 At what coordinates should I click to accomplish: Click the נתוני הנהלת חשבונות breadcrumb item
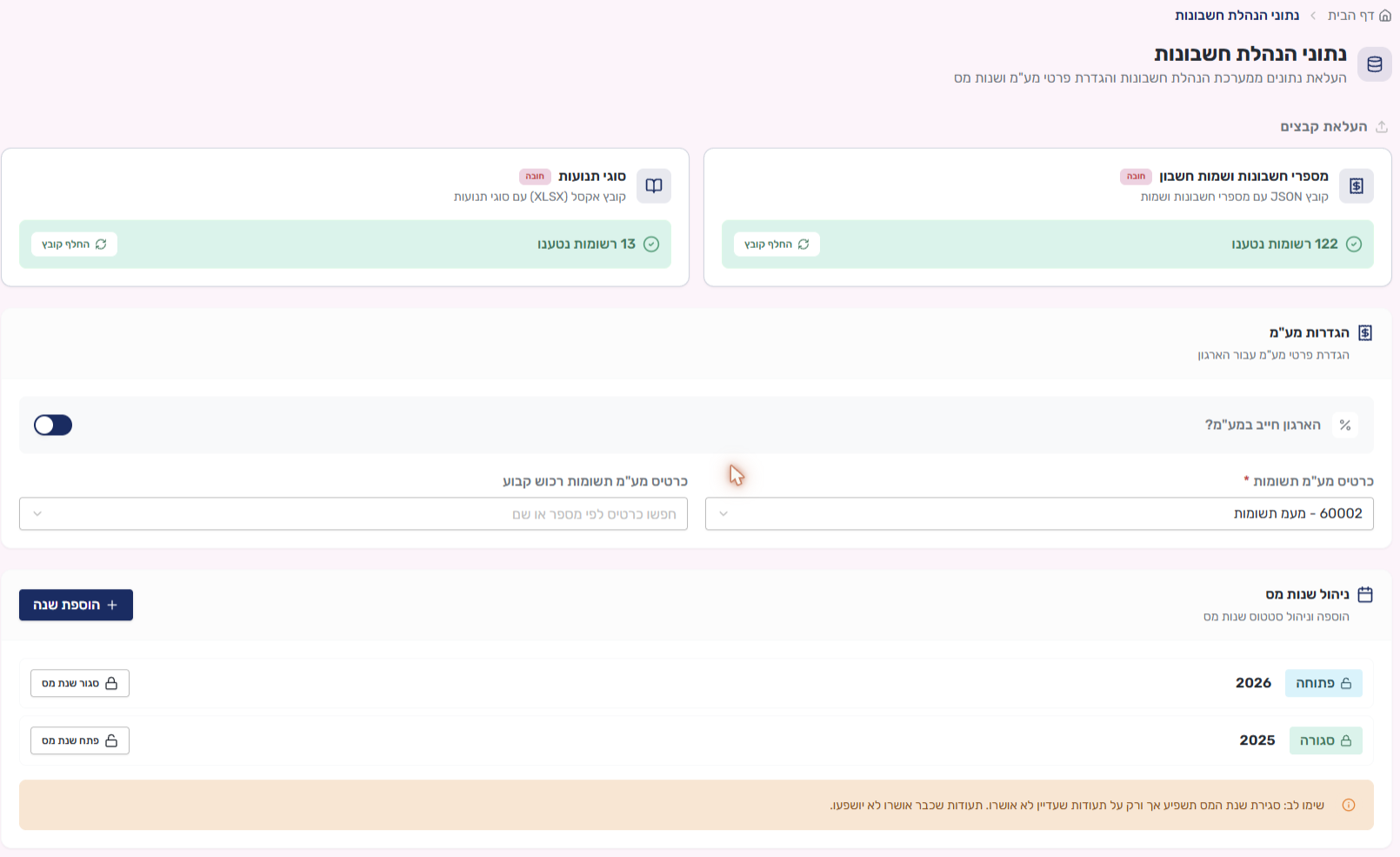coord(1237,16)
